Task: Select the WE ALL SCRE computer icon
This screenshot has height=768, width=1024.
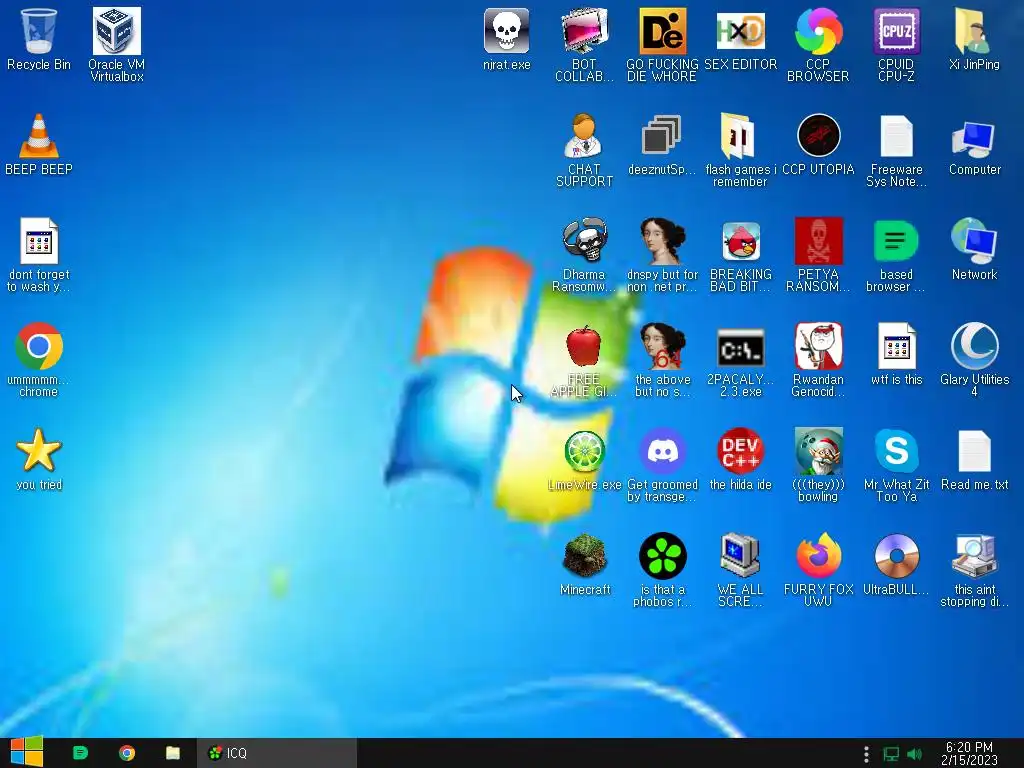Action: point(739,556)
